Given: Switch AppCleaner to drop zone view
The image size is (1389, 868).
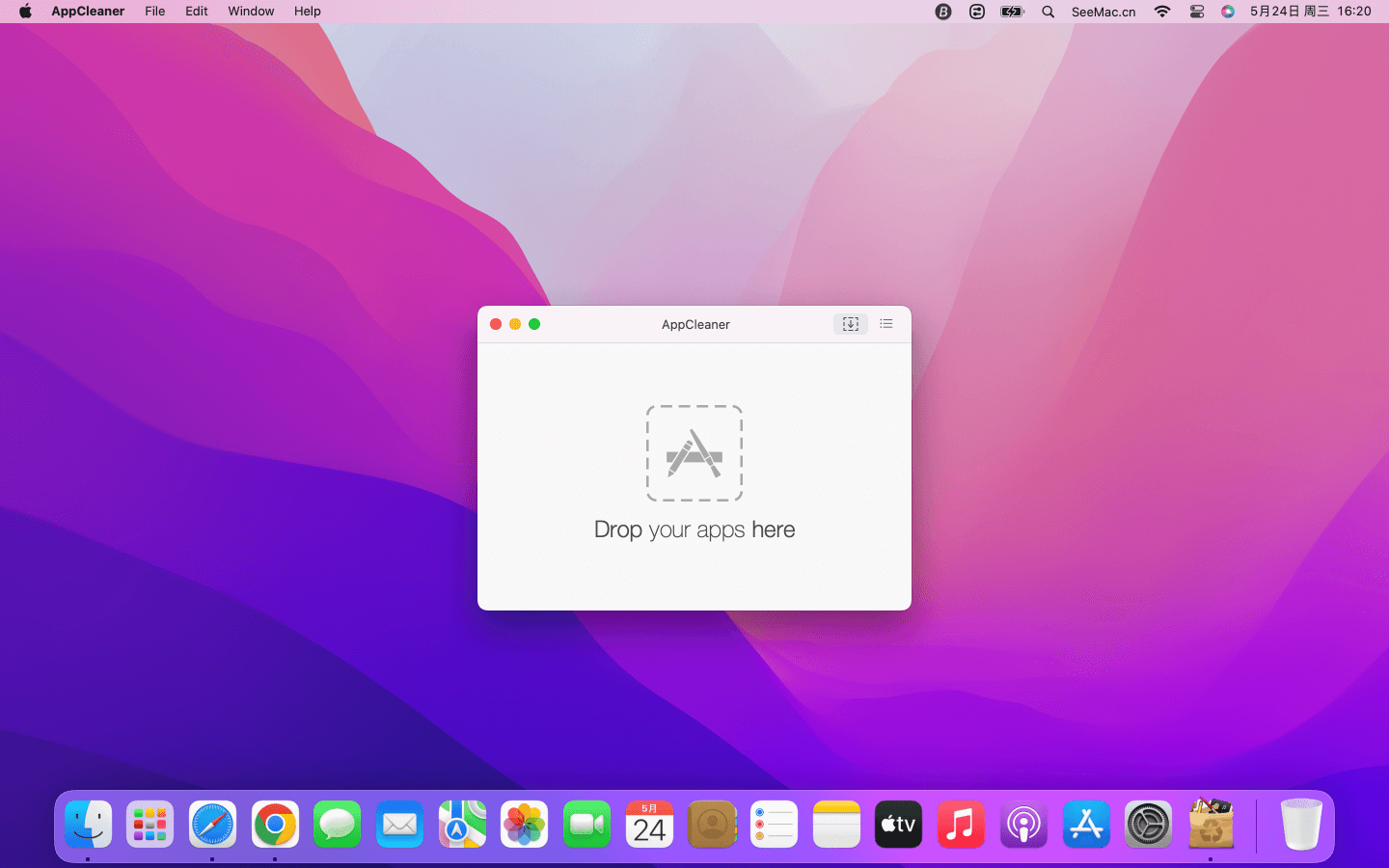Looking at the screenshot, I should click(x=851, y=324).
